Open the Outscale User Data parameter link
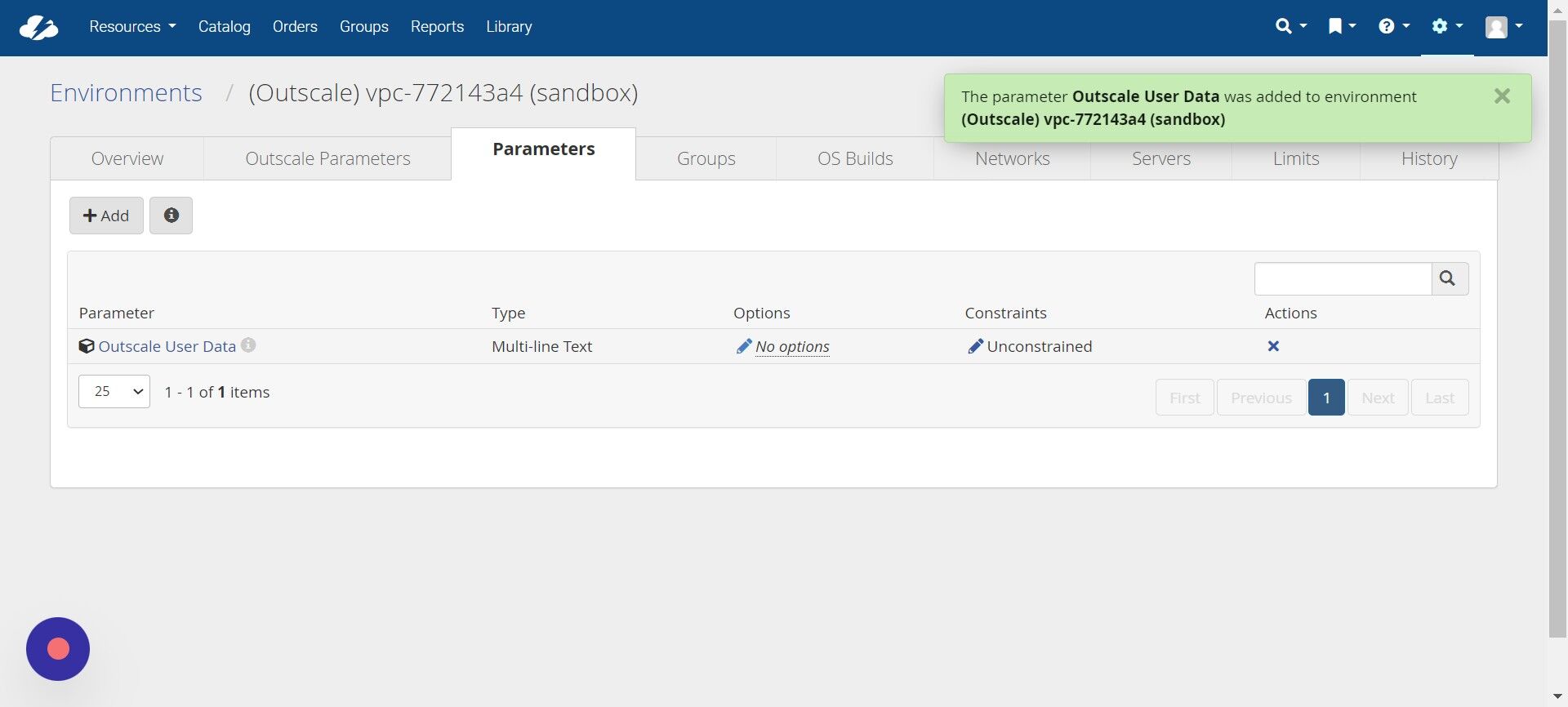This screenshot has width=1568, height=707. [x=167, y=346]
